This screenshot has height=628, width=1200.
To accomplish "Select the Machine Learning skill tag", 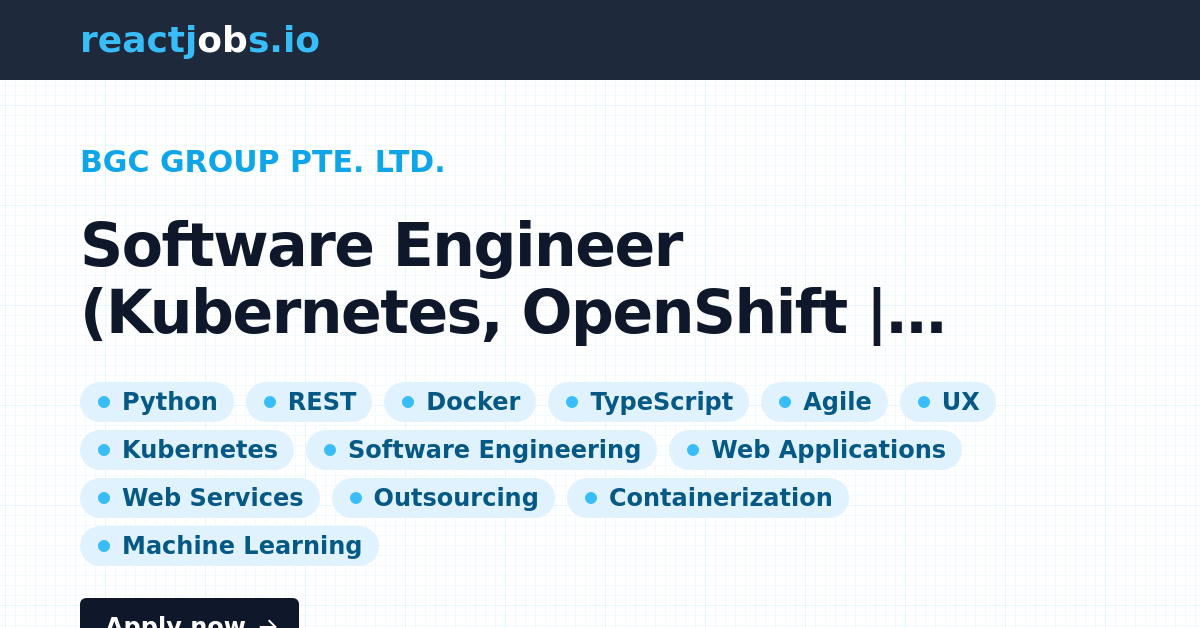I will (x=229, y=545).
